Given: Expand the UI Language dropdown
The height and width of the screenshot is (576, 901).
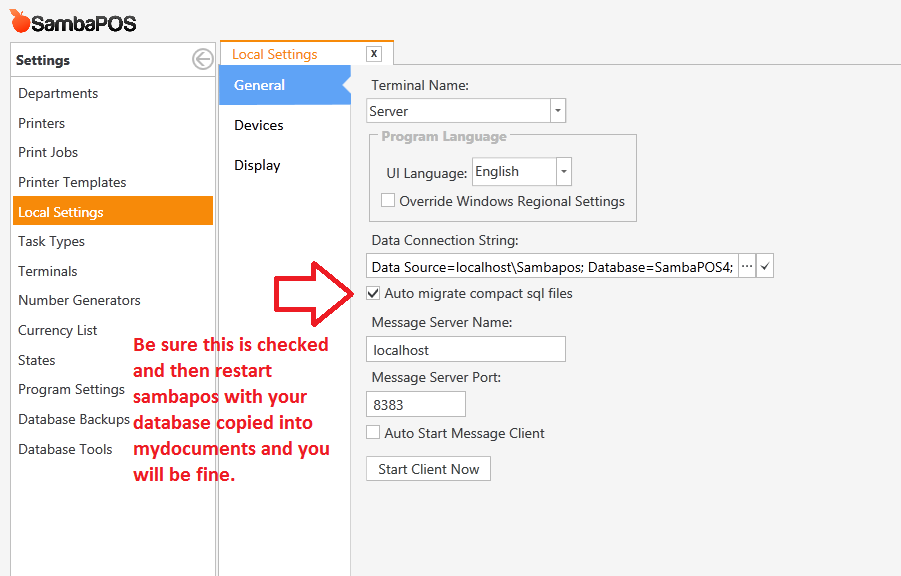Looking at the screenshot, I should click(x=564, y=172).
